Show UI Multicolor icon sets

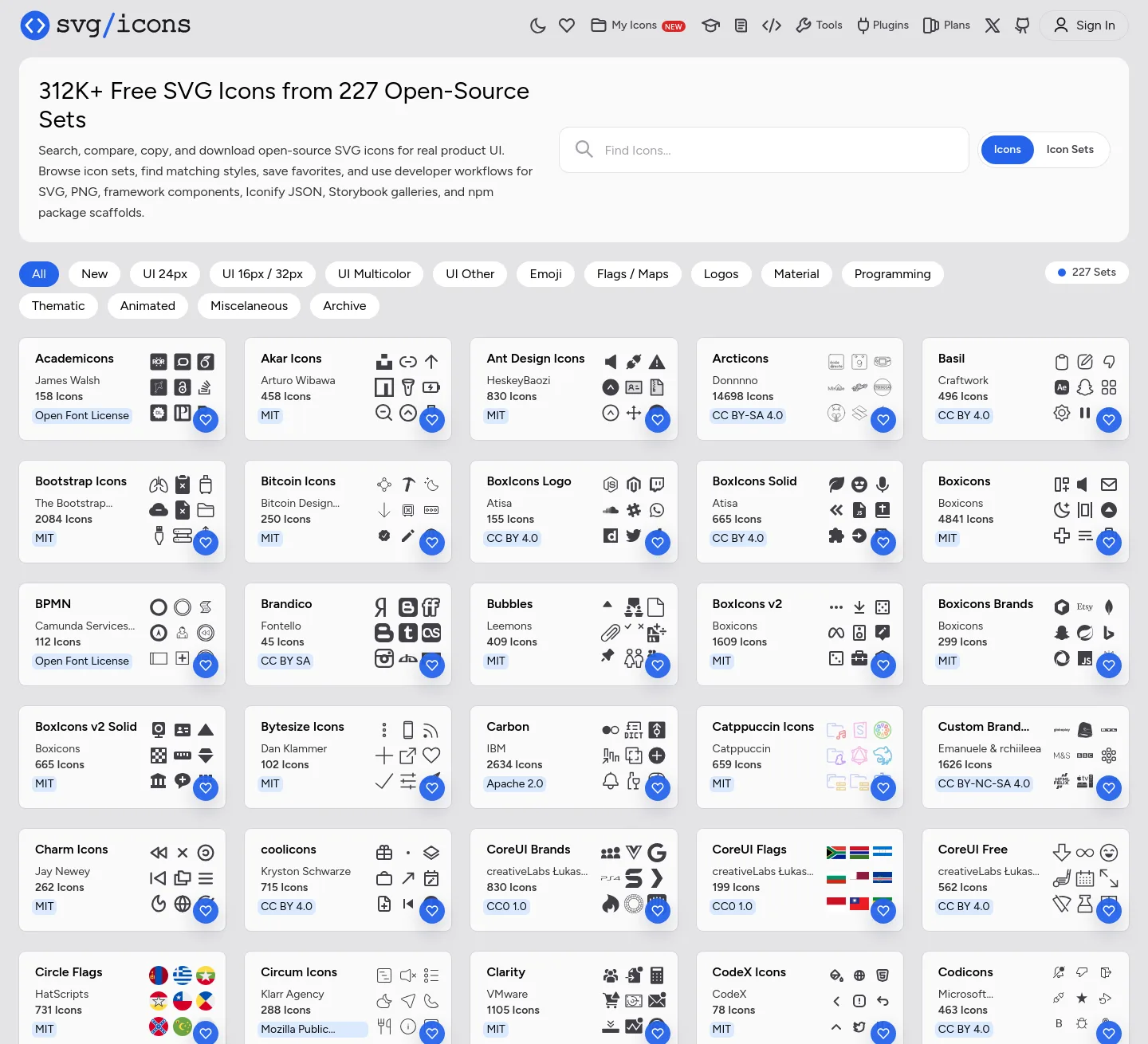(374, 274)
